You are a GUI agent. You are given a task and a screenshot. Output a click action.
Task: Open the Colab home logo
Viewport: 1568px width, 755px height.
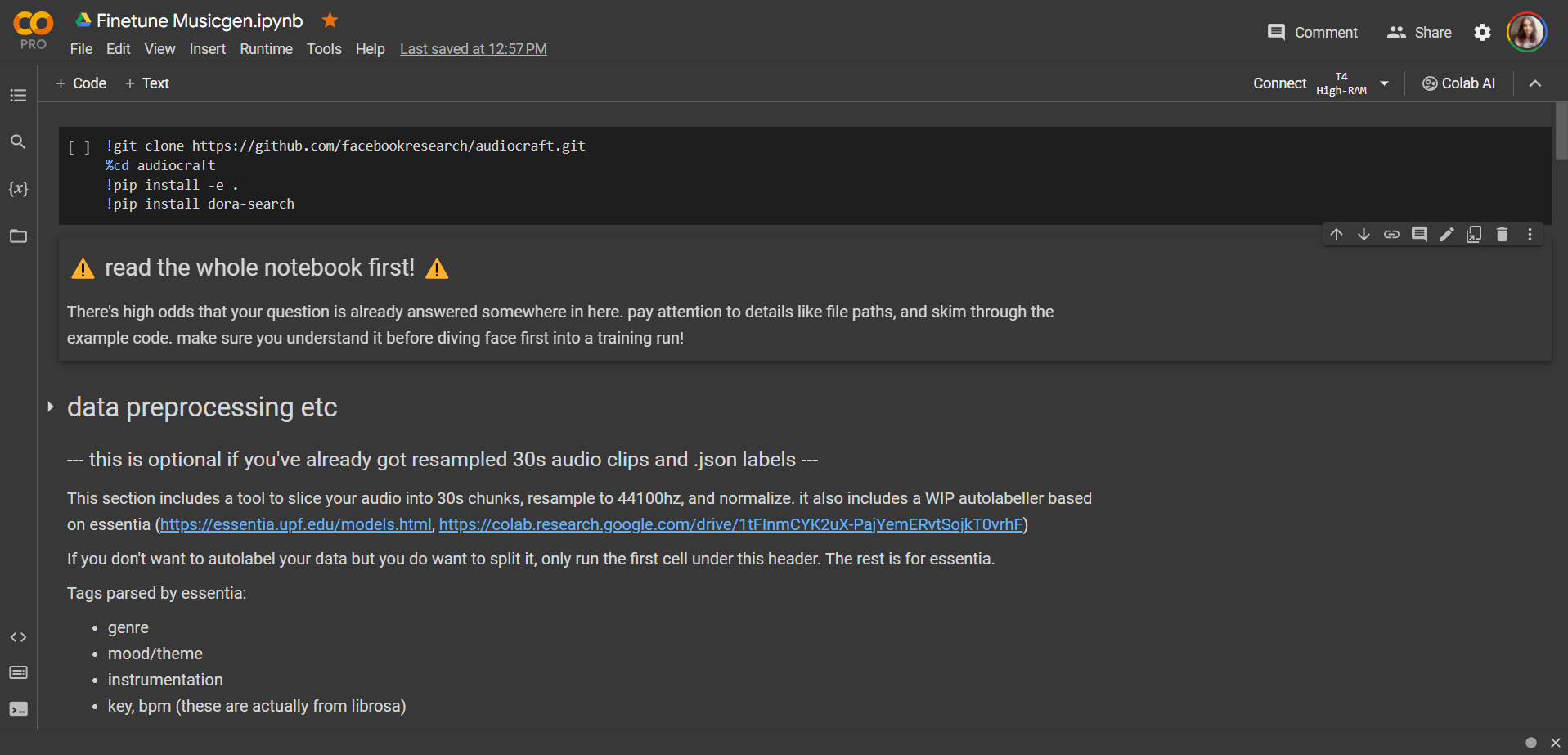pos(34,31)
